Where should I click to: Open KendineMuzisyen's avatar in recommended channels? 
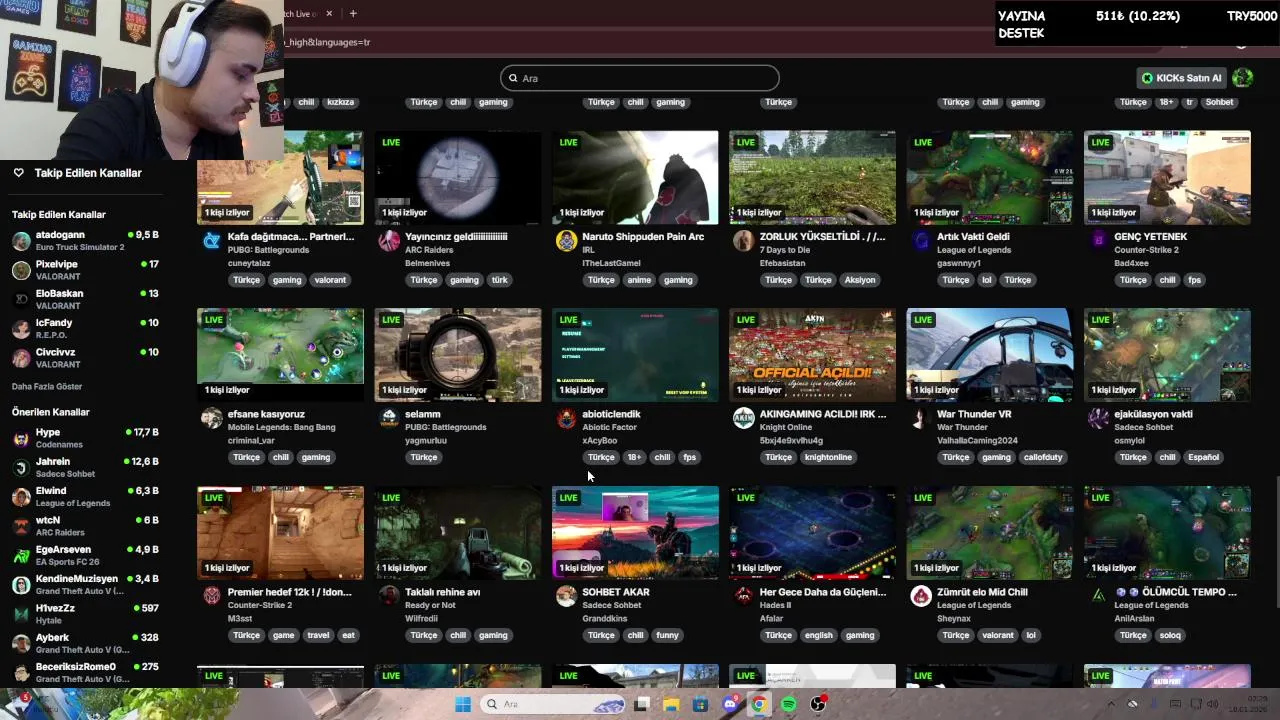[21, 585]
